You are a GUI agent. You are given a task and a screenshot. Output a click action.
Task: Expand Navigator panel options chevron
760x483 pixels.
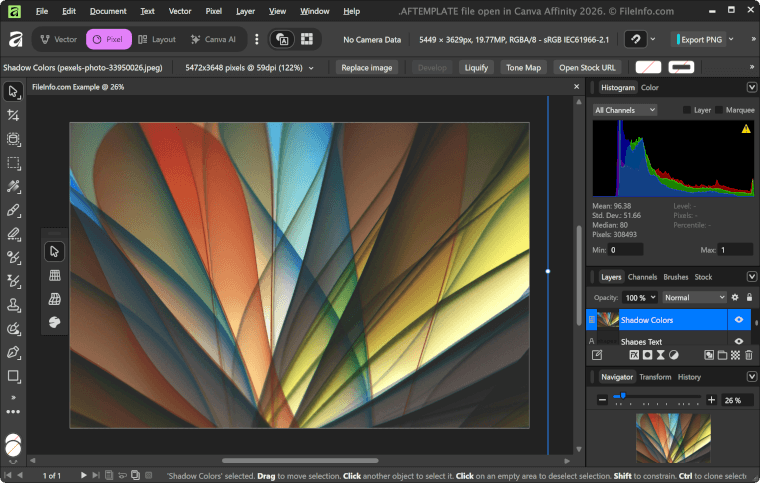pos(752,376)
